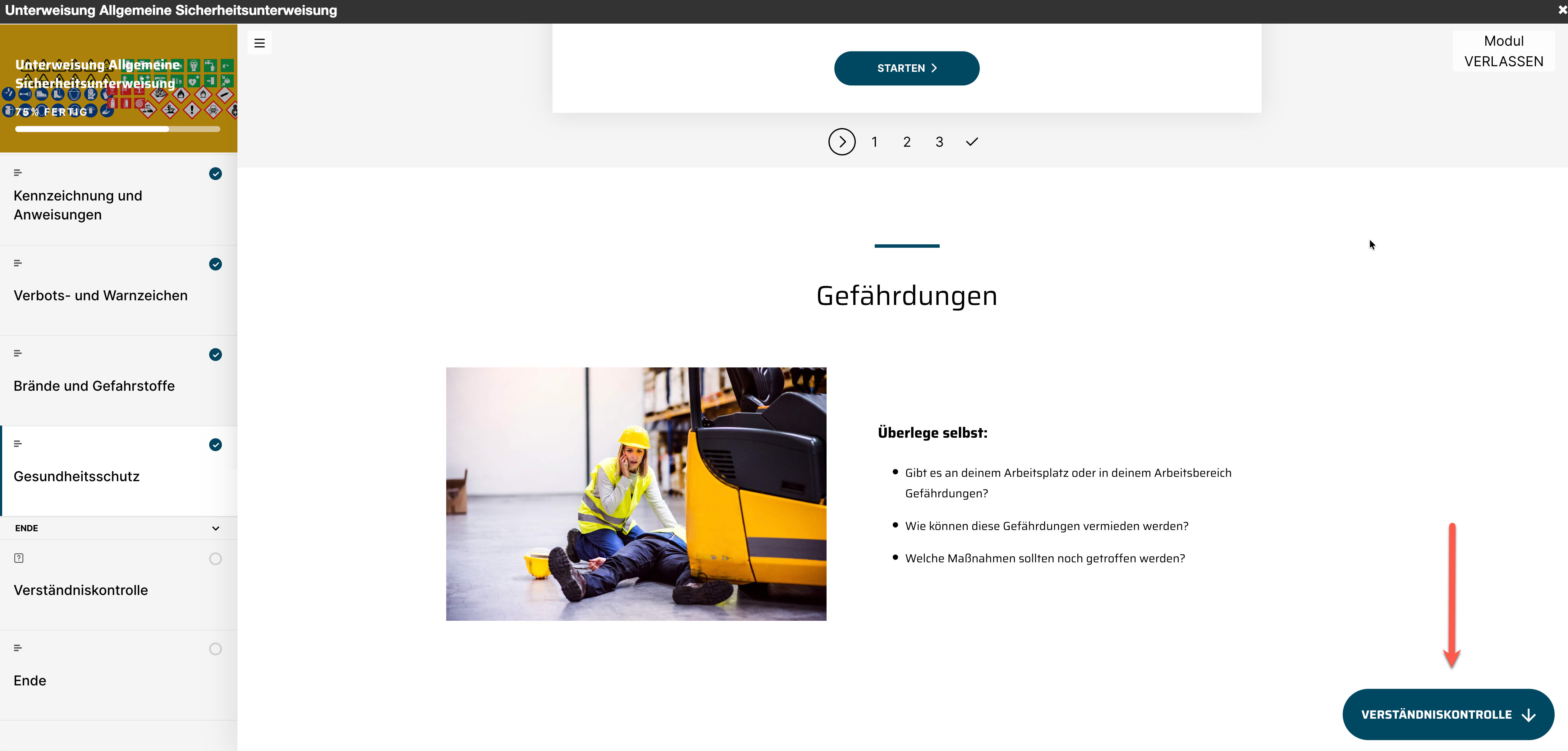Click the Gefährdungen heading
The width and height of the screenshot is (1568, 751).
[906, 296]
